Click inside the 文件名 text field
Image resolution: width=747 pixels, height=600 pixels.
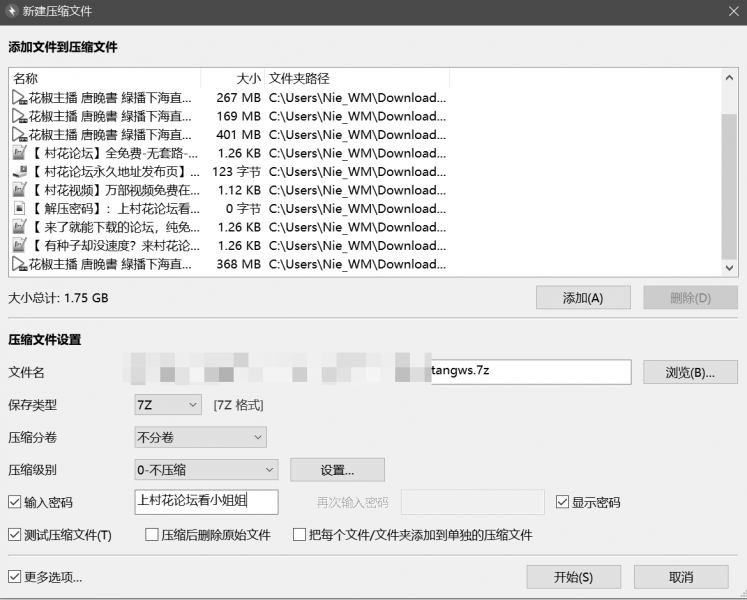(x=530, y=372)
